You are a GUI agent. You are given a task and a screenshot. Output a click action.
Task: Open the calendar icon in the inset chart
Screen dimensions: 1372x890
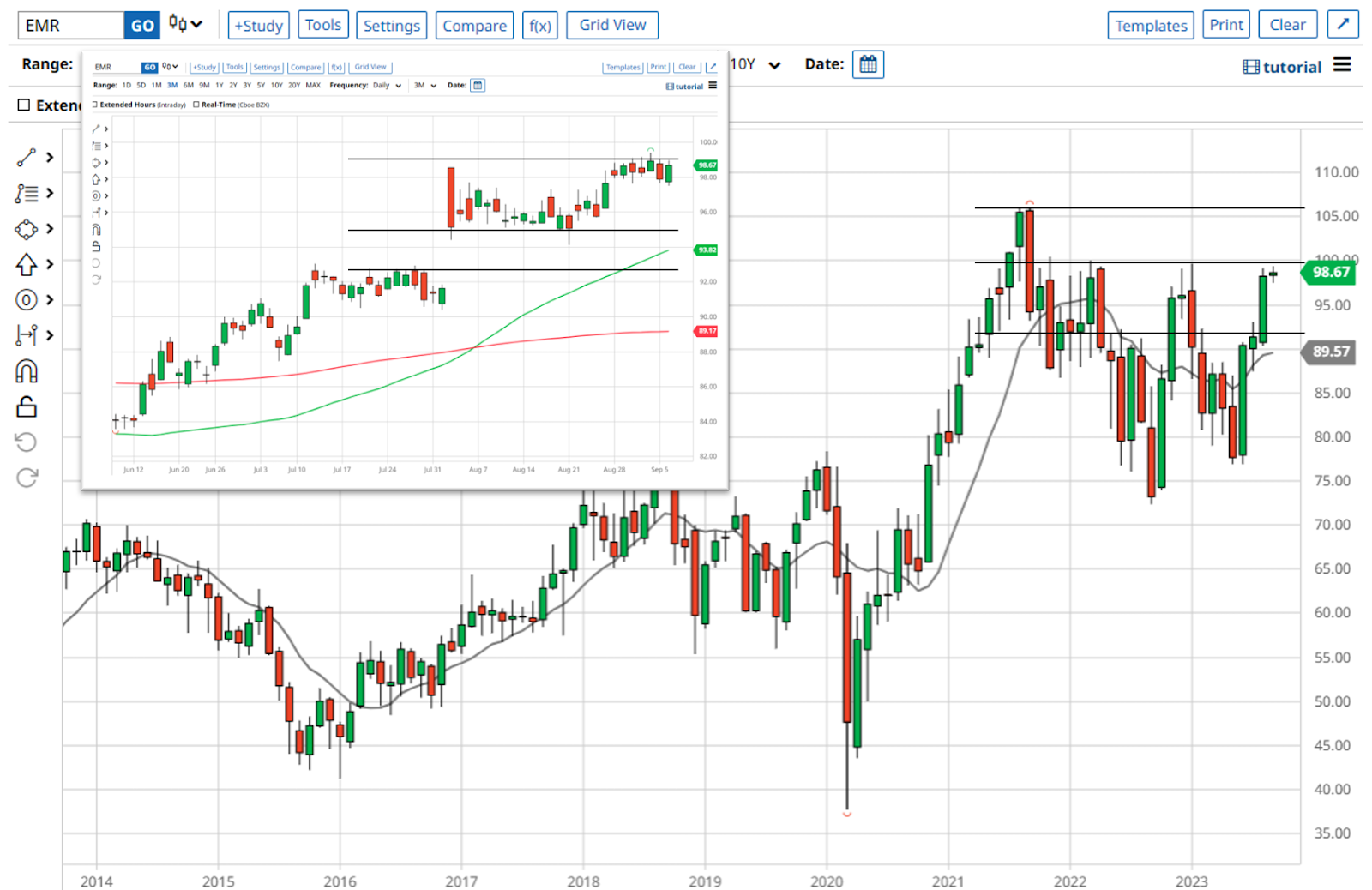pos(478,85)
